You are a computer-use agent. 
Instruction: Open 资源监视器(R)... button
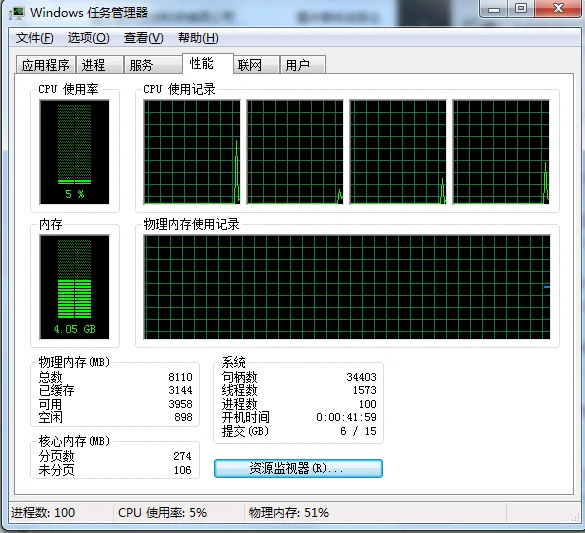pos(298,468)
